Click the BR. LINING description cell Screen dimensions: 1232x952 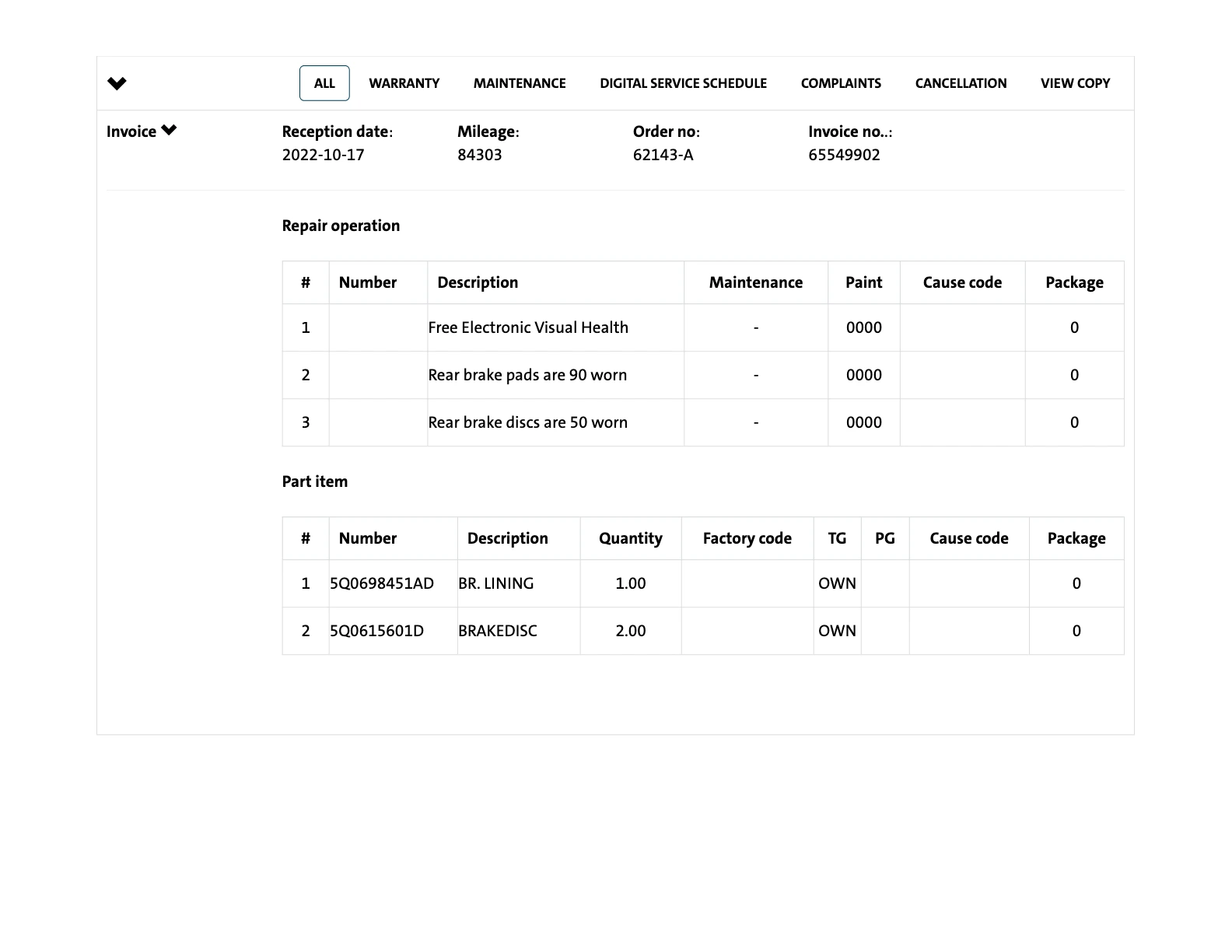496,583
